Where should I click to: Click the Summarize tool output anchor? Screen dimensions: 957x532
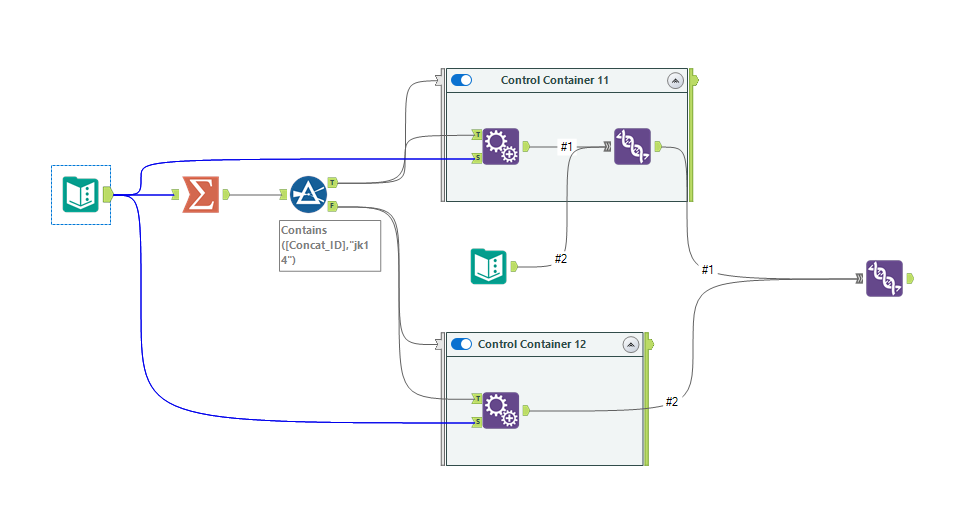pyautogui.click(x=226, y=195)
